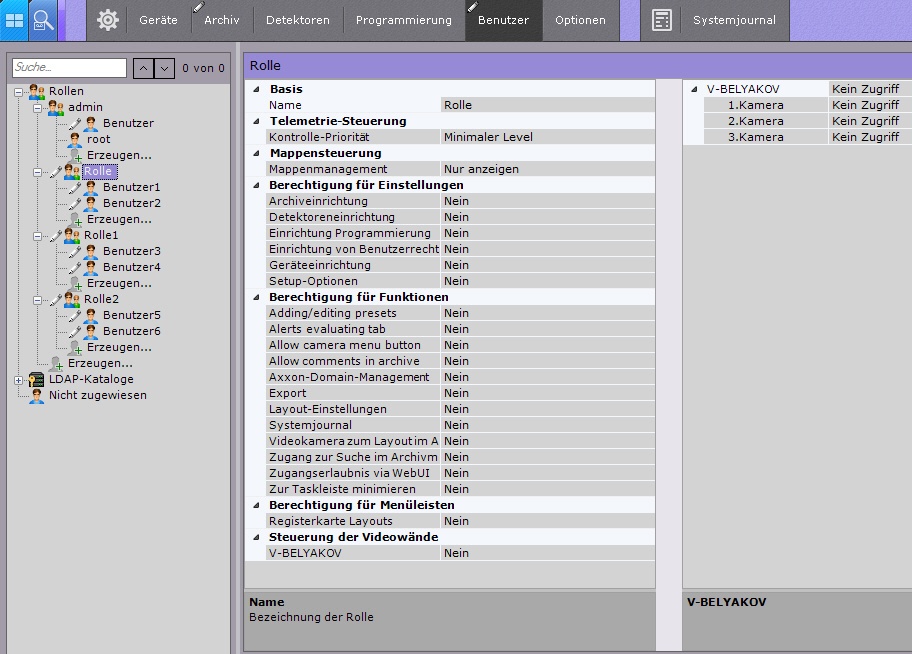Click the pencil icon beside Benutzer3

coord(75,251)
